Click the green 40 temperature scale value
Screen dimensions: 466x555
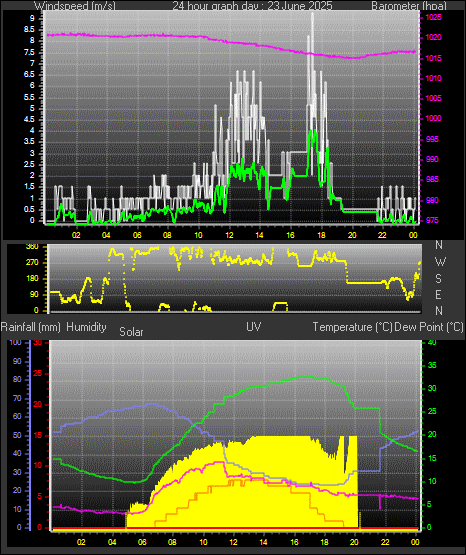point(432,342)
